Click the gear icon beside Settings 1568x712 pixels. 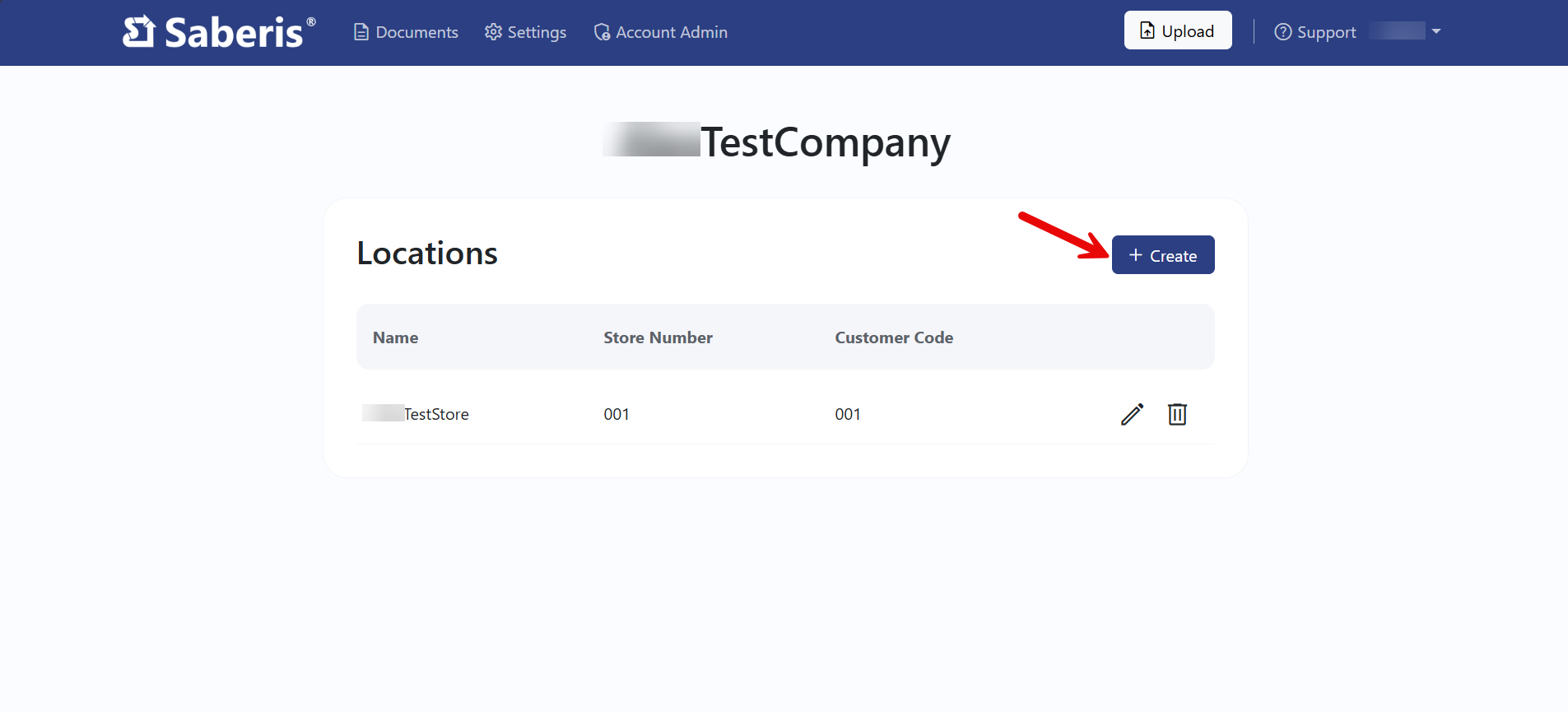493,32
